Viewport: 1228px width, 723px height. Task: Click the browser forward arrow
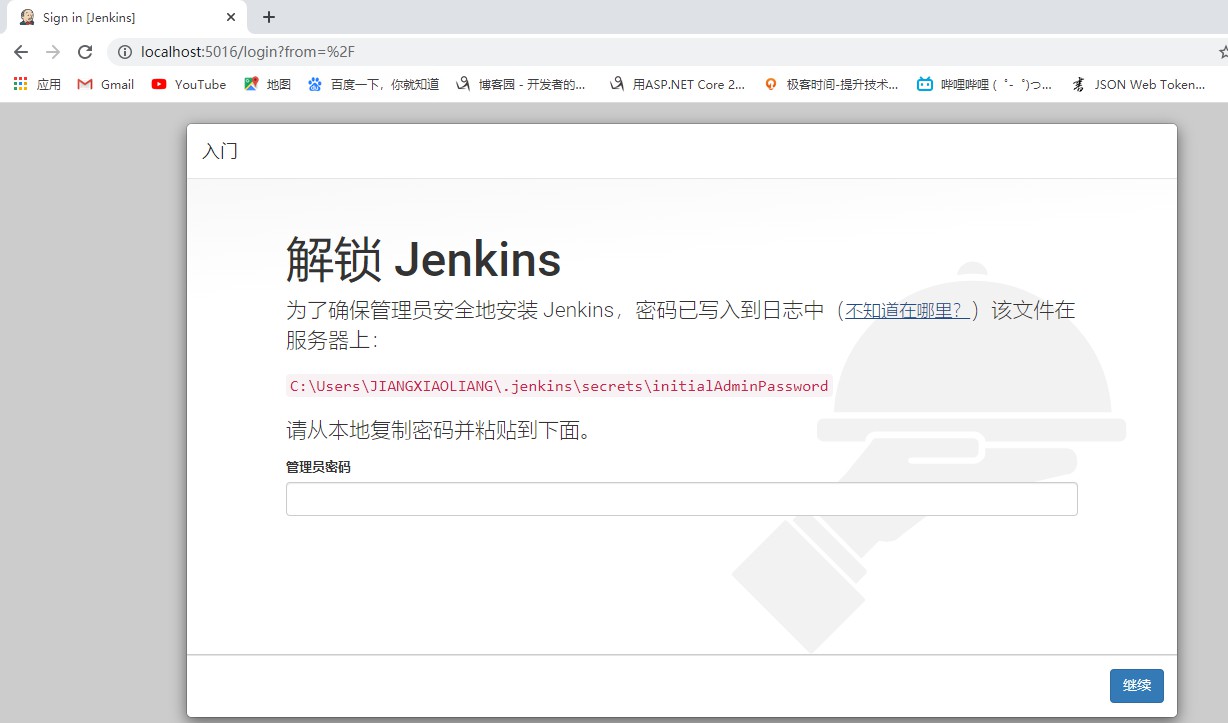[53, 52]
